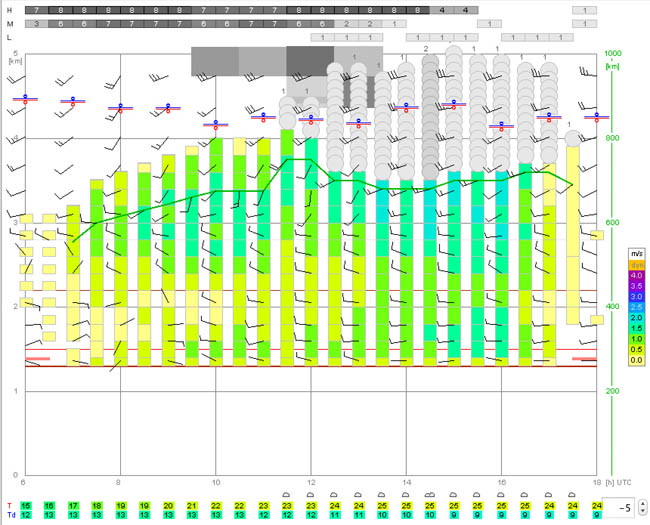This screenshot has height=525, width=650.
Task: Click the orange dyn legend swatch
Action: coord(636,265)
